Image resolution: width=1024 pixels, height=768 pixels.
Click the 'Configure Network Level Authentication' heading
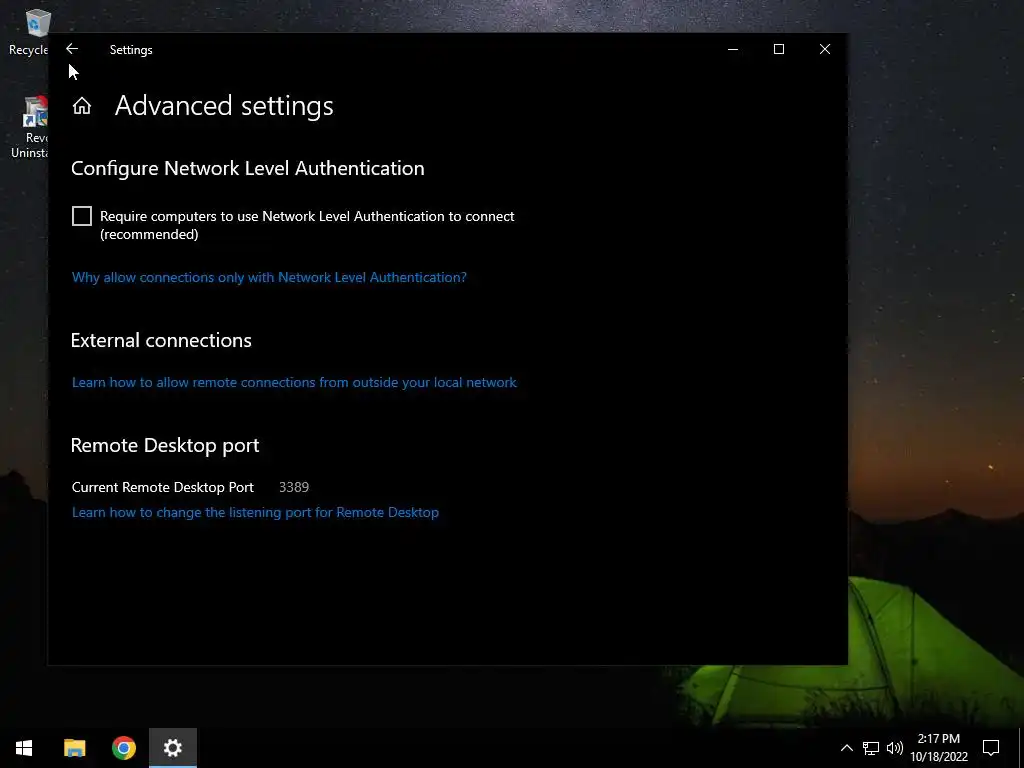[x=248, y=168]
